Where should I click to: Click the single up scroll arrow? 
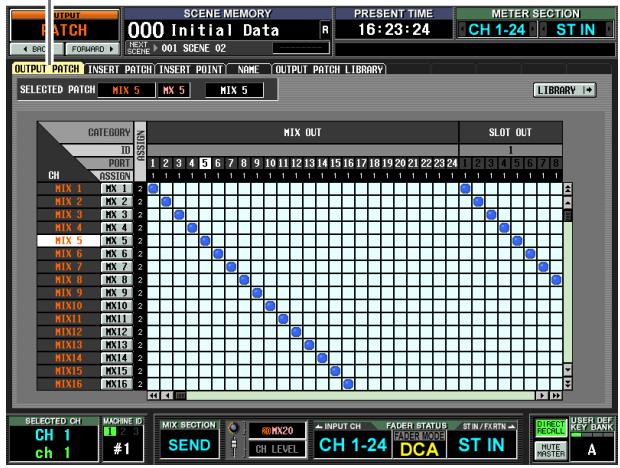pyautogui.click(x=568, y=203)
